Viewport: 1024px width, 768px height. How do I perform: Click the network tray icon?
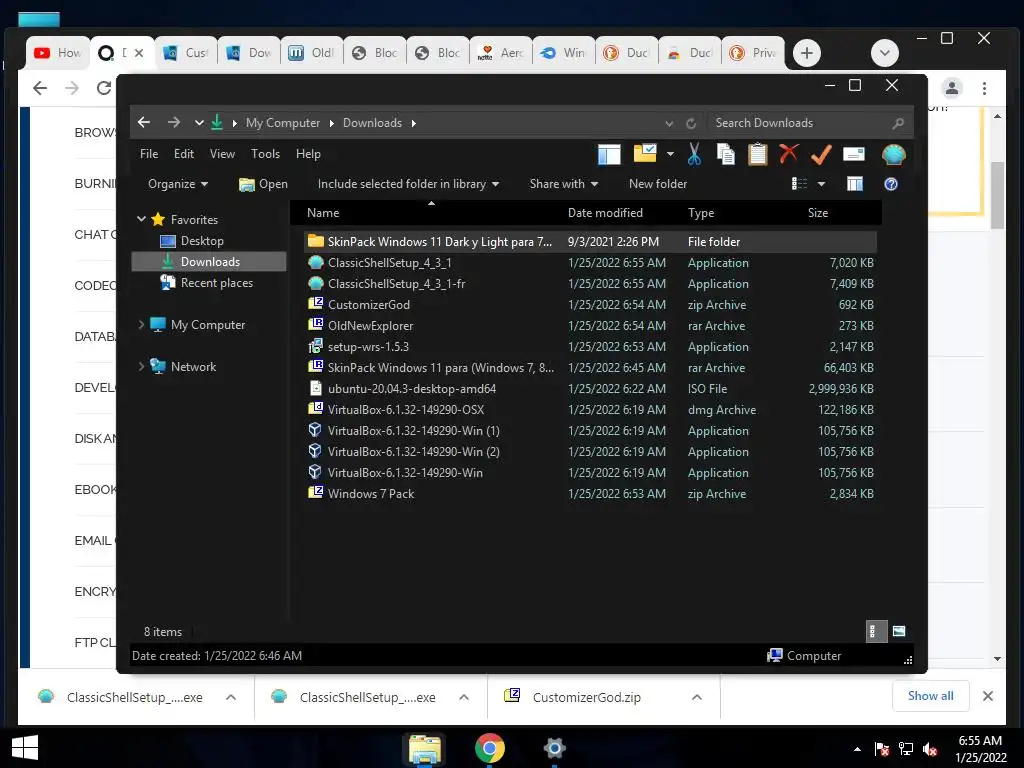coord(906,749)
